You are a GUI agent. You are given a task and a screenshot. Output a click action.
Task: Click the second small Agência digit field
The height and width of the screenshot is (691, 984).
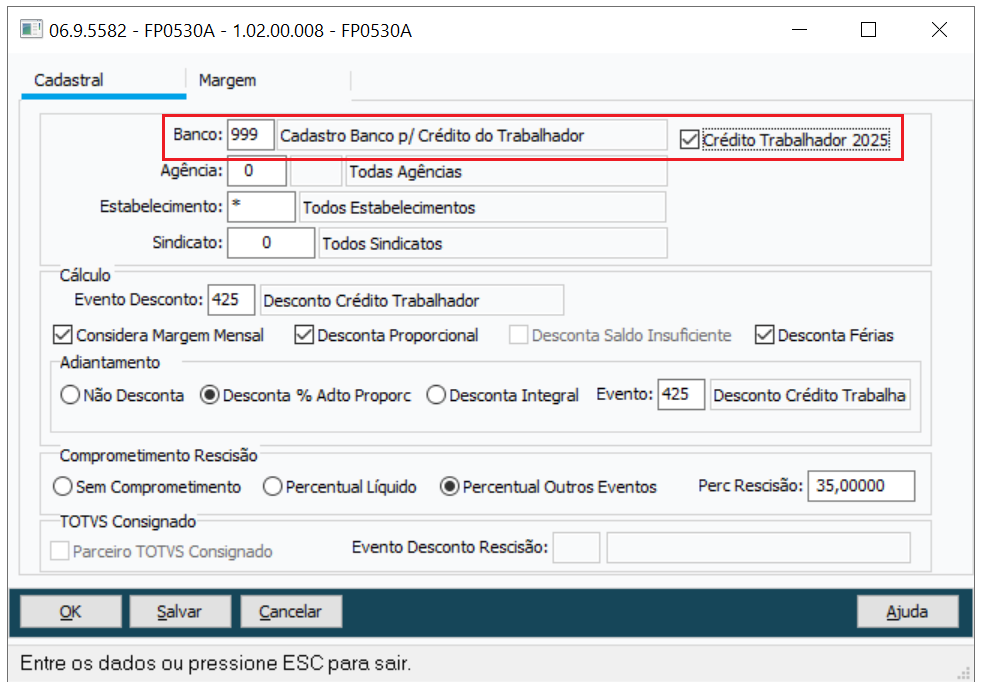(x=316, y=171)
